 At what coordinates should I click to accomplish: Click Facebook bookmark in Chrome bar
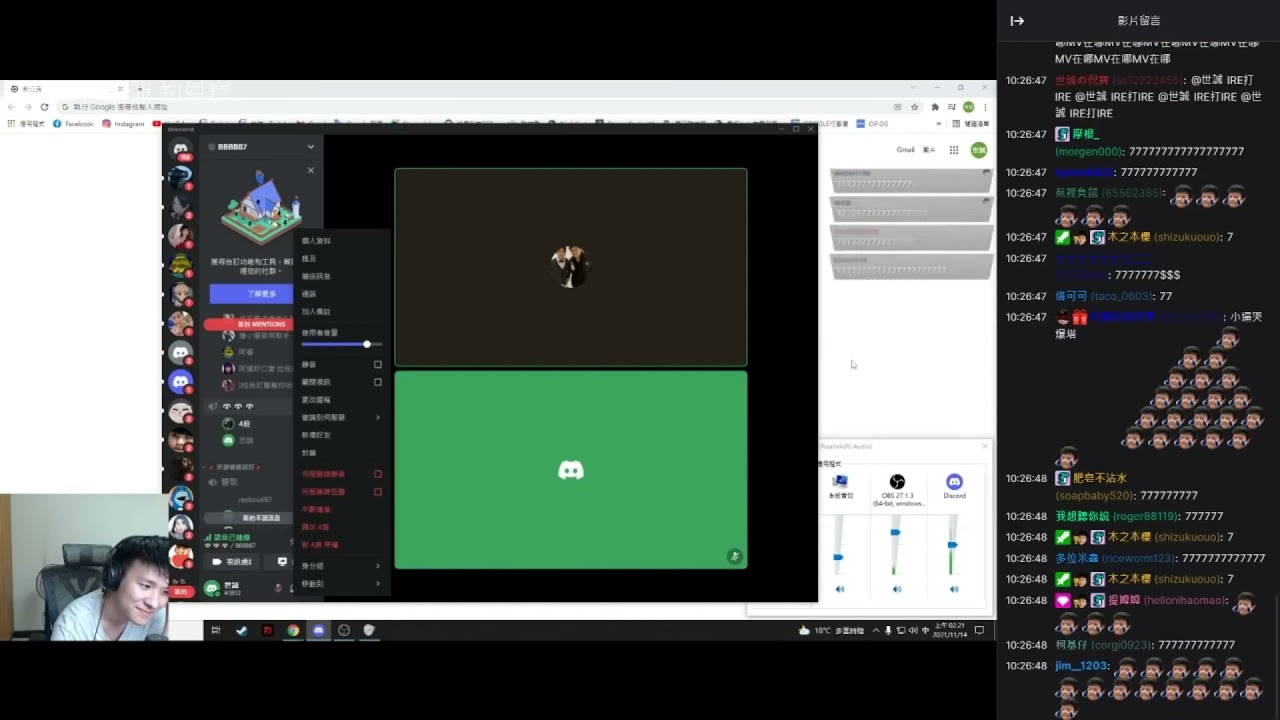(73, 124)
